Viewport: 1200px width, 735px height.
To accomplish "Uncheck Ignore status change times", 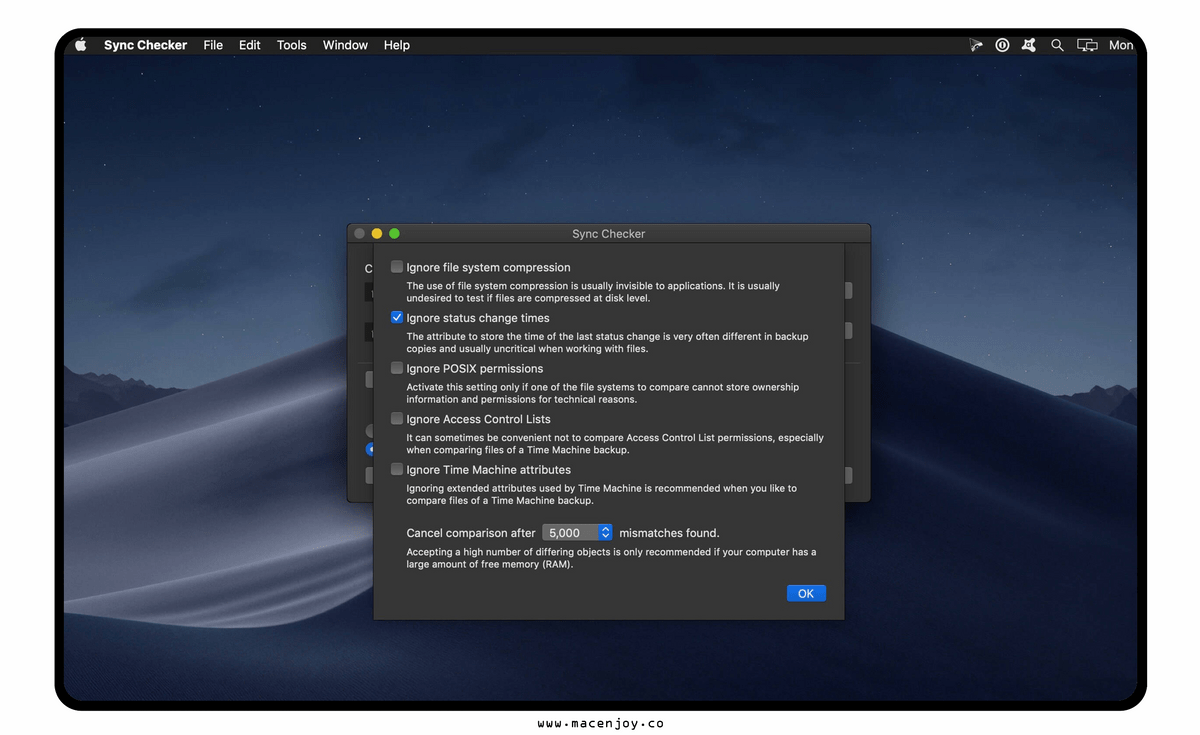I will coord(397,317).
